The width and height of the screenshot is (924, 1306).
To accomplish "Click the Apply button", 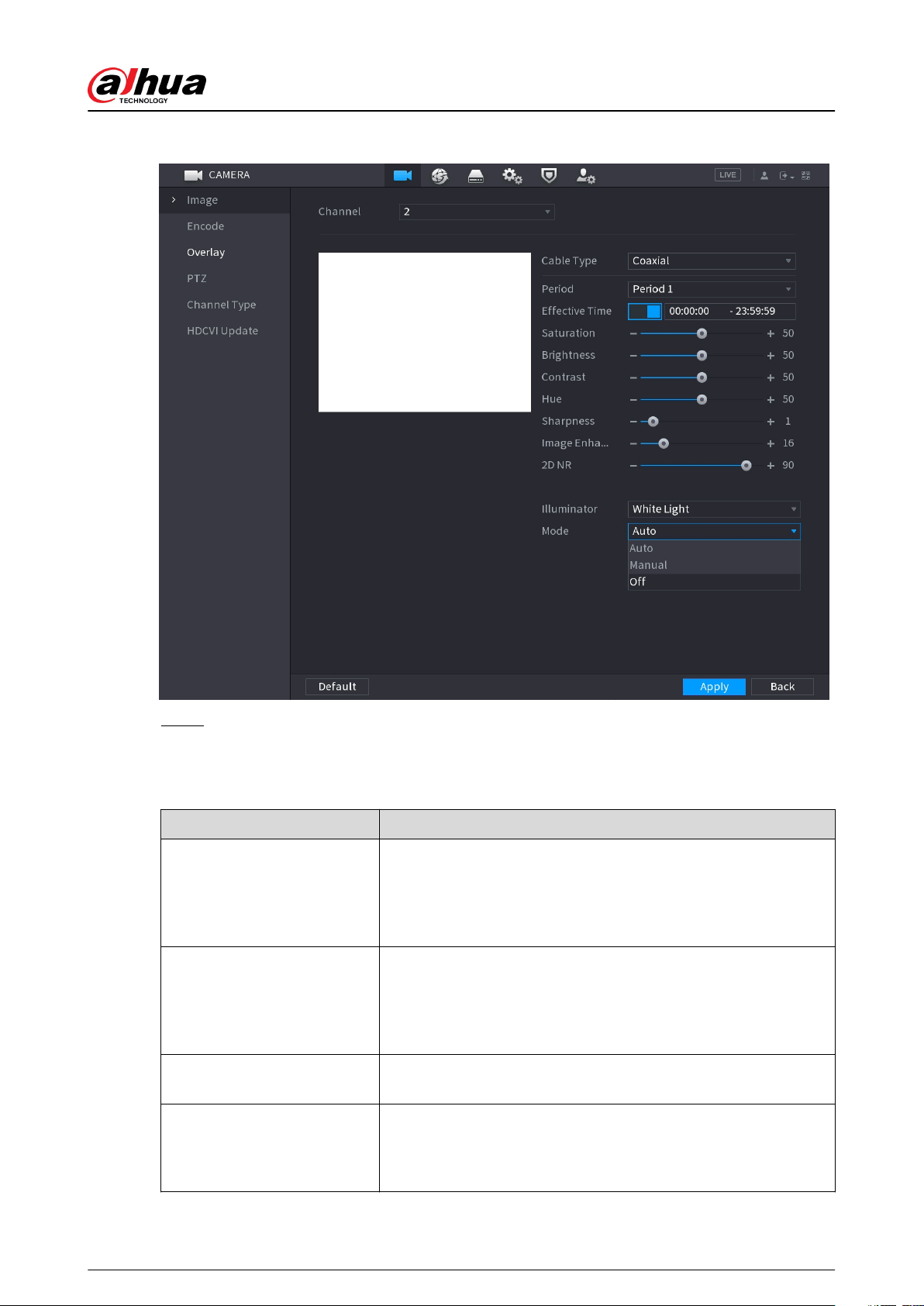I will pyautogui.click(x=714, y=687).
